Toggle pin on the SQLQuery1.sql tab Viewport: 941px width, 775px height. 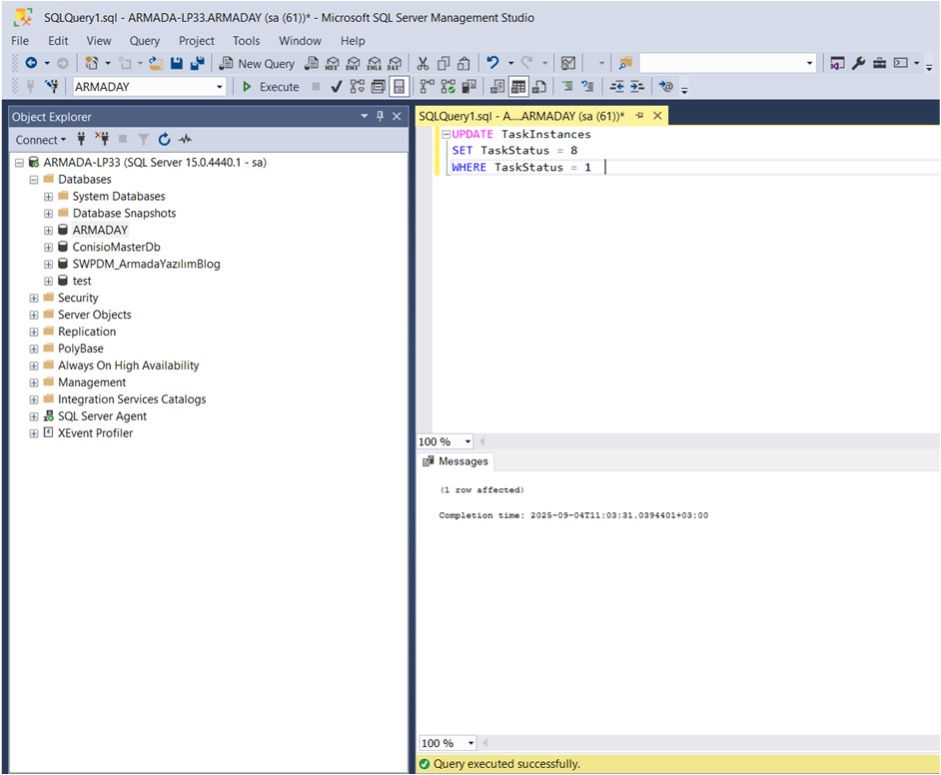[639, 115]
